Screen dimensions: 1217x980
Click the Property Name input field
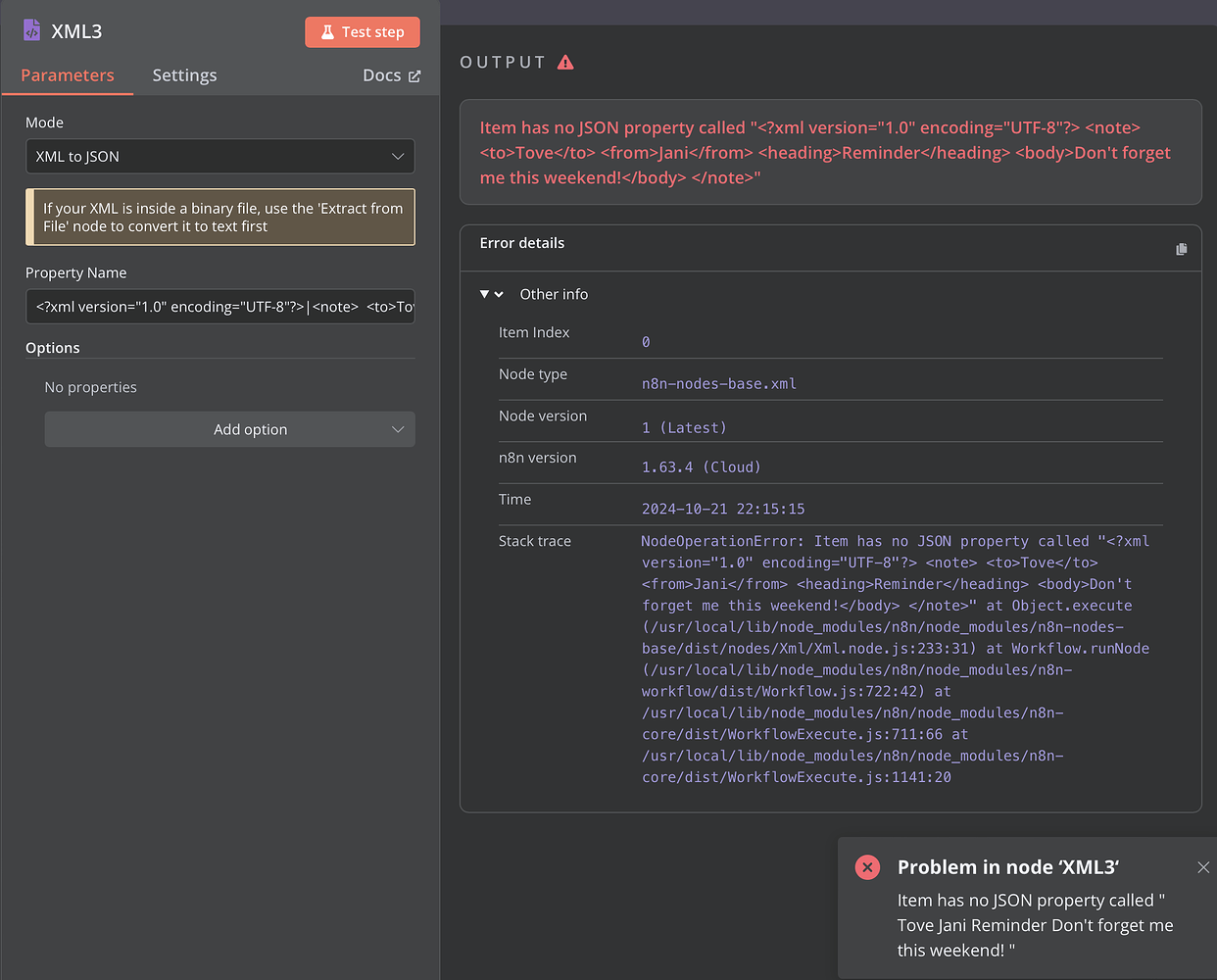pos(219,306)
